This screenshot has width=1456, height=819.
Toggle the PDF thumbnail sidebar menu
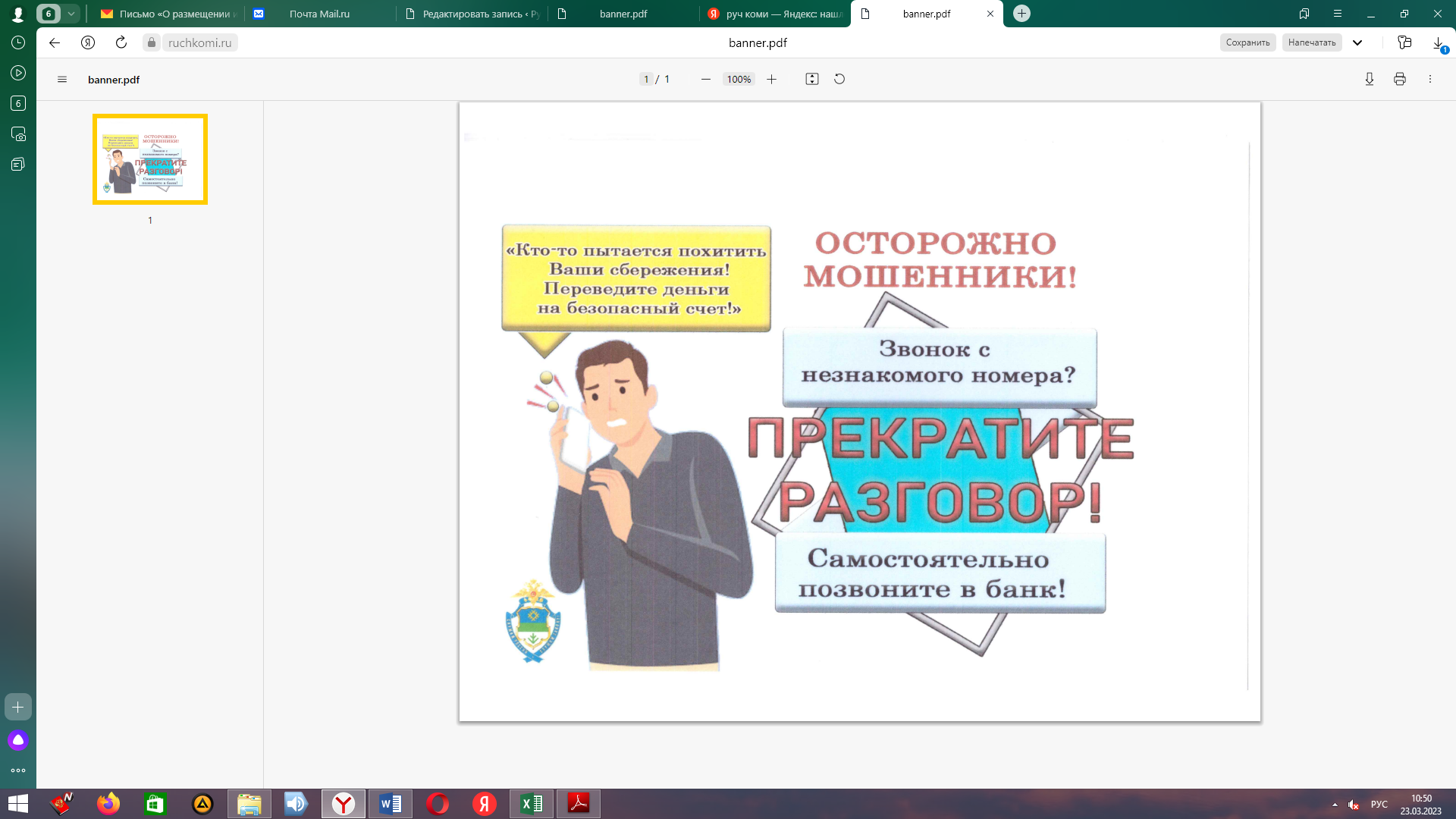[62, 80]
